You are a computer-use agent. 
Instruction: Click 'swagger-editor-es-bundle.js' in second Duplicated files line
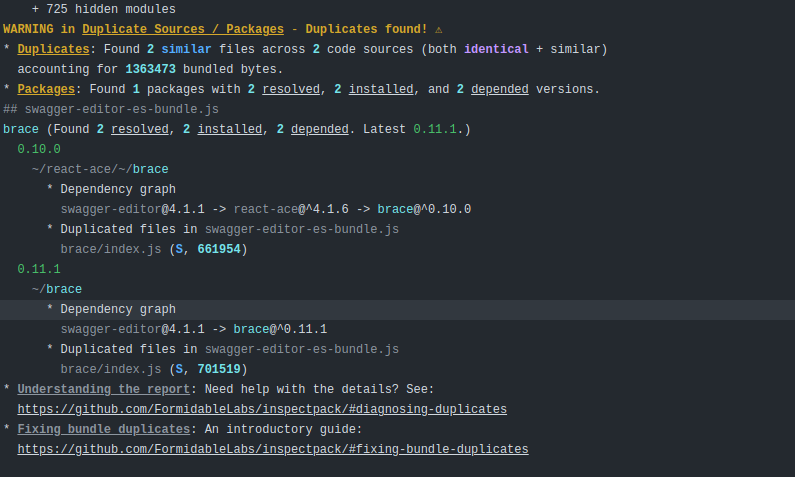(302, 349)
